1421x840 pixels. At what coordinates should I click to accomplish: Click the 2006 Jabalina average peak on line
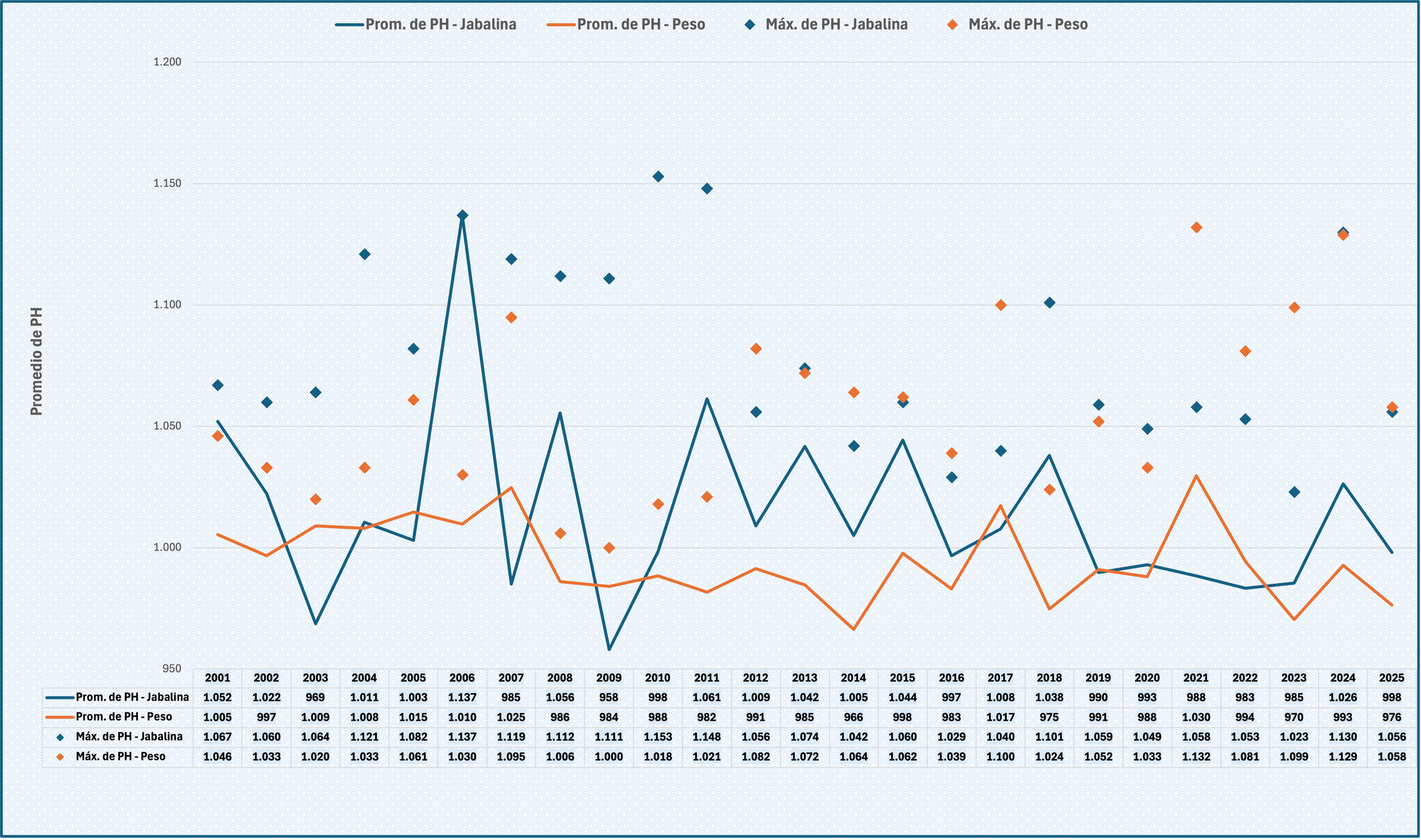tap(462, 217)
